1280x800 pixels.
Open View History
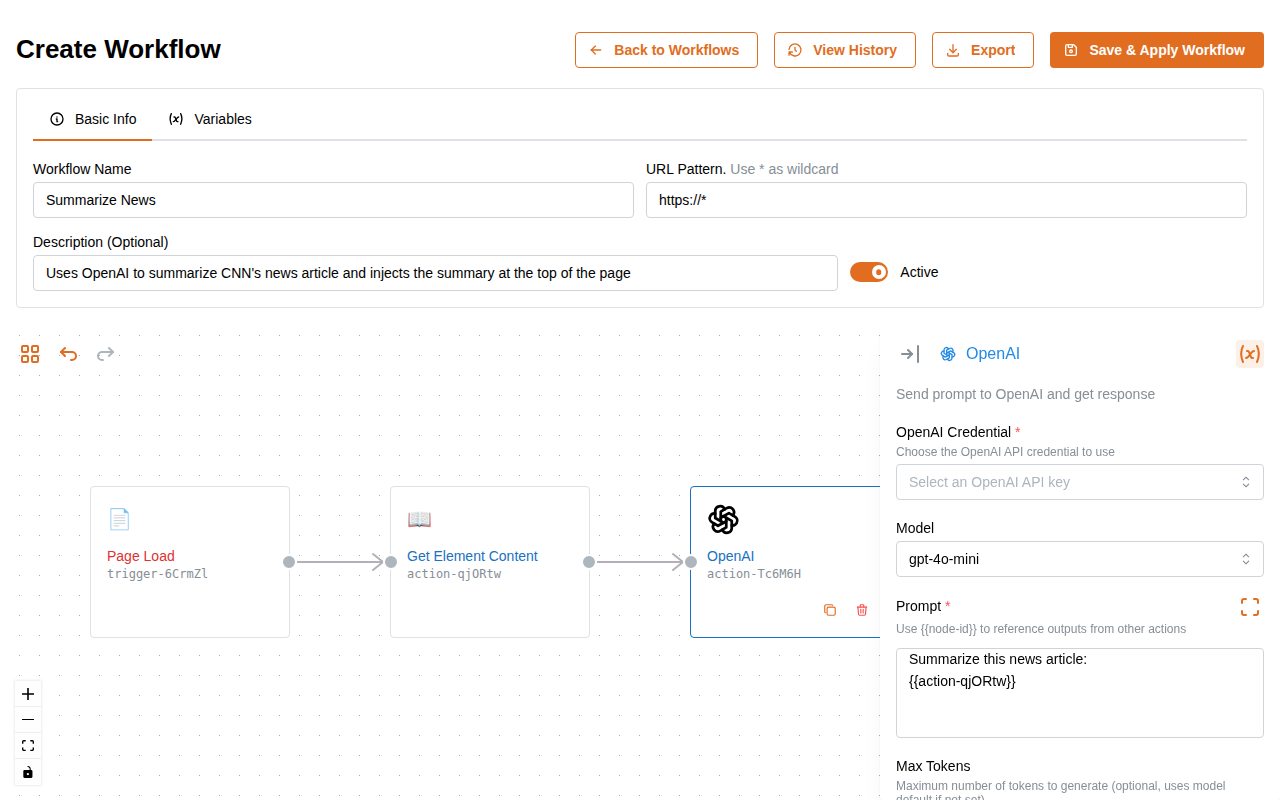point(844,49)
